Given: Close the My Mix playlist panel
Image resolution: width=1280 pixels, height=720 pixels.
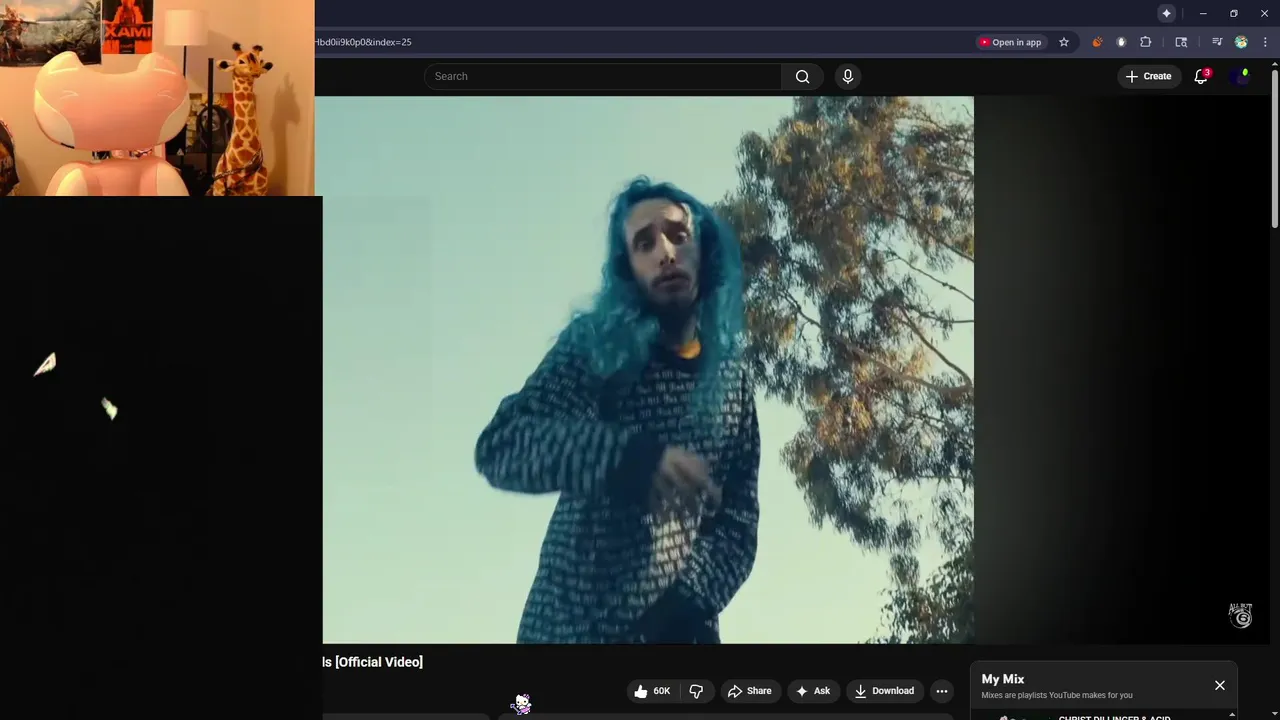Looking at the screenshot, I should tap(1220, 685).
